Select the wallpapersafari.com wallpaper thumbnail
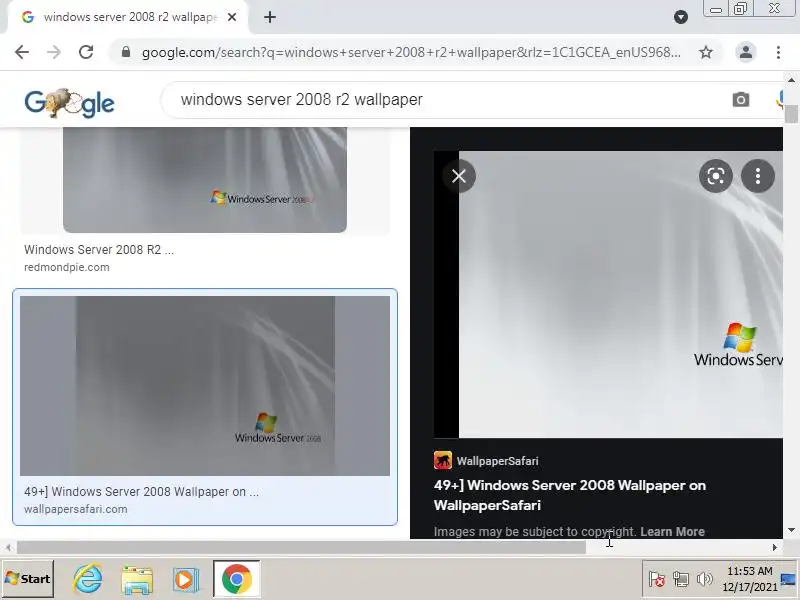Viewport: 800px width, 600px height. point(205,386)
